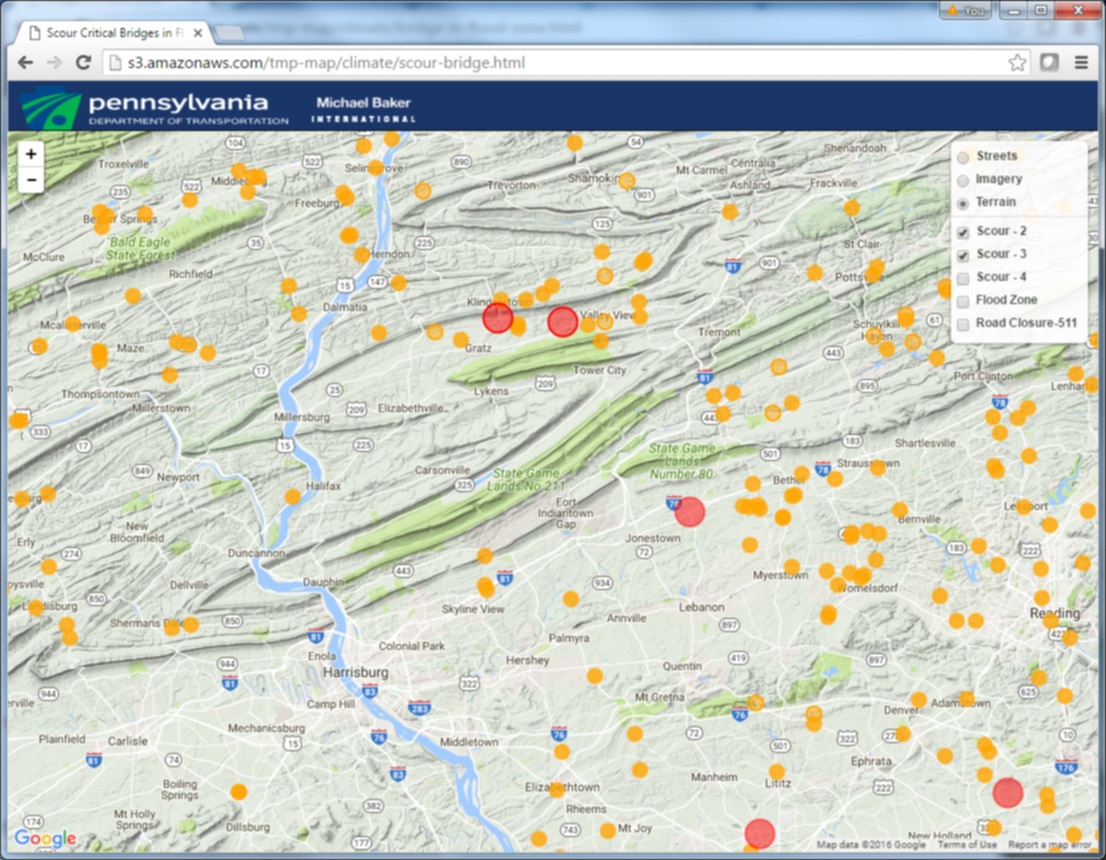1106x860 pixels.
Task: Click the red marker near Klingerstown
Action: (x=498, y=318)
